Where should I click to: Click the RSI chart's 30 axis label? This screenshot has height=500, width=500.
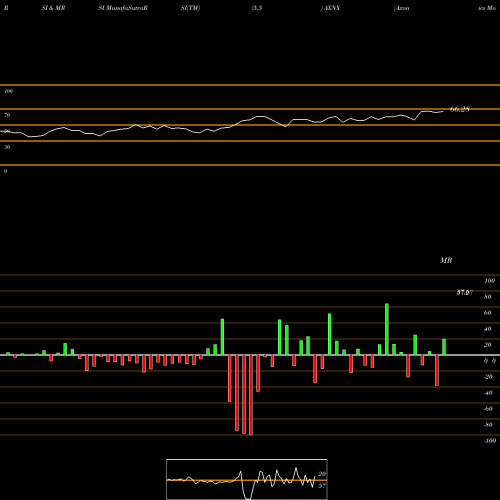tap(7, 147)
